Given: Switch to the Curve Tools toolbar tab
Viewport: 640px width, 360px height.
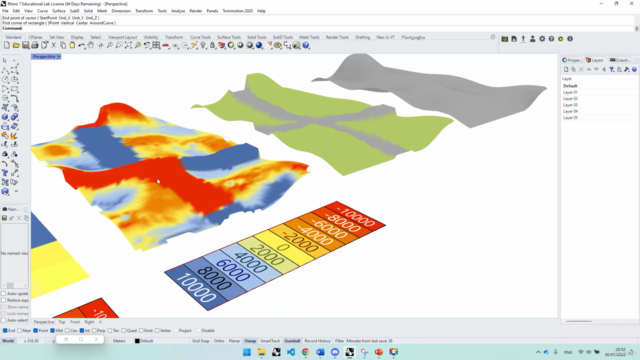Looking at the screenshot, I should 200,37.
